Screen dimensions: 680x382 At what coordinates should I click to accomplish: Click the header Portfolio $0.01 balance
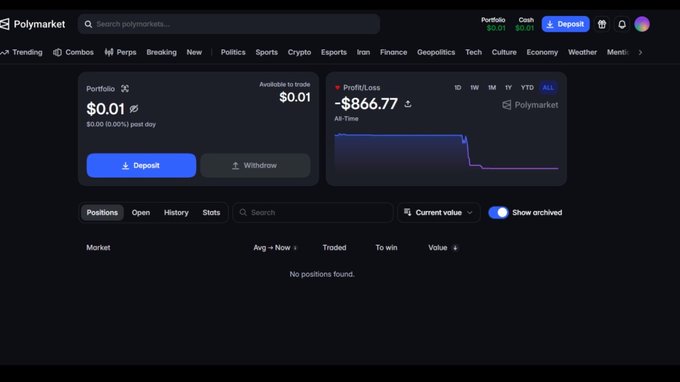click(x=493, y=24)
